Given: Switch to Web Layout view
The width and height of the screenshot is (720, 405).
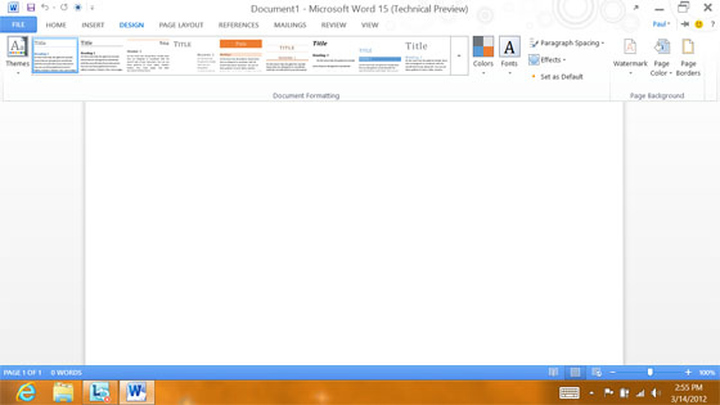Looking at the screenshot, I should [x=596, y=372].
